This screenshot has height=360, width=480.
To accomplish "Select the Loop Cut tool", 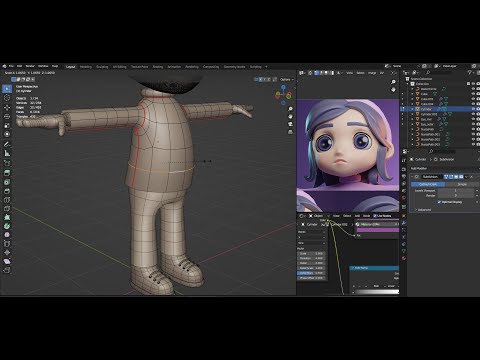I will pyautogui.click(x=7, y=200).
